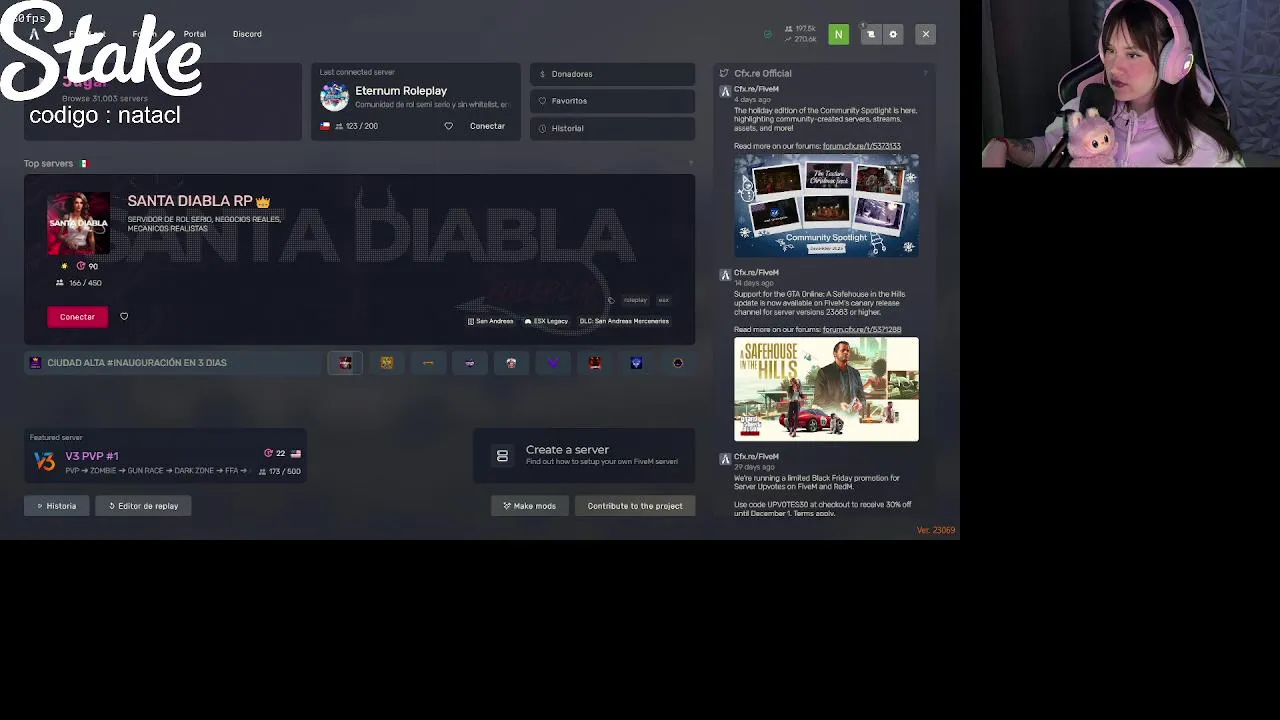Click the DLC: San Andreas Mercenaries label

pyautogui.click(x=624, y=321)
